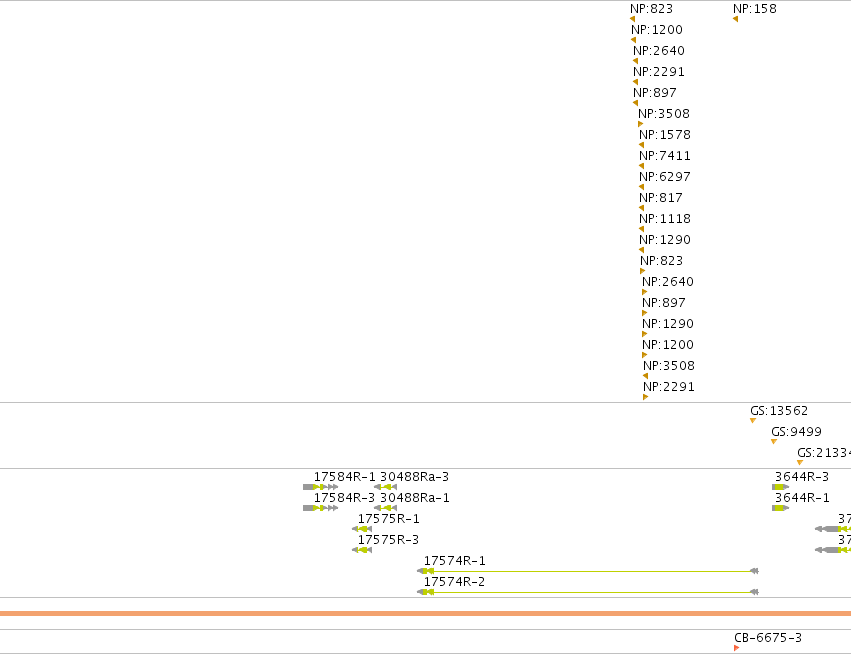Click the 30488Ra-1 label
Screen dimensions: 851x654
(415, 498)
